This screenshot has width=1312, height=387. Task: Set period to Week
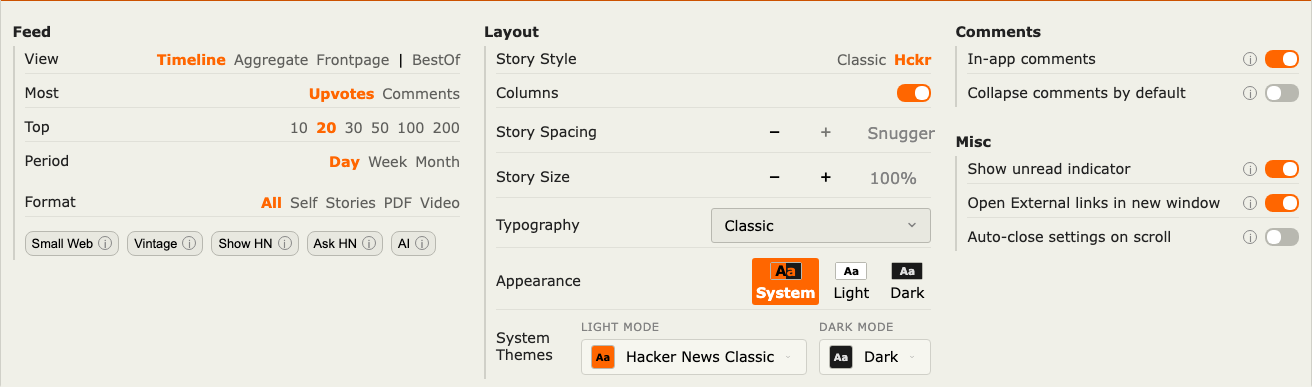tap(388, 162)
